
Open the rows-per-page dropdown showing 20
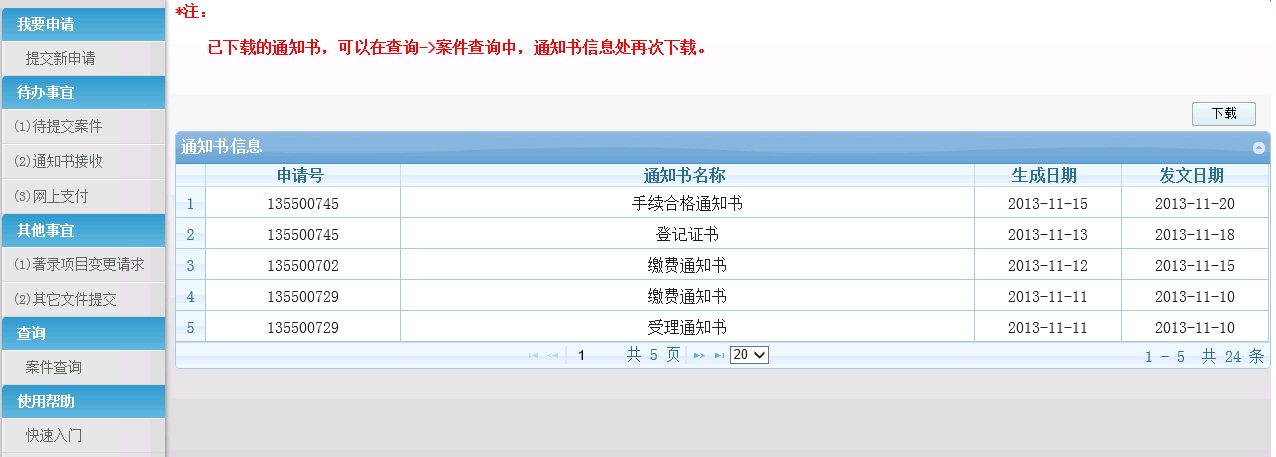tap(749, 355)
